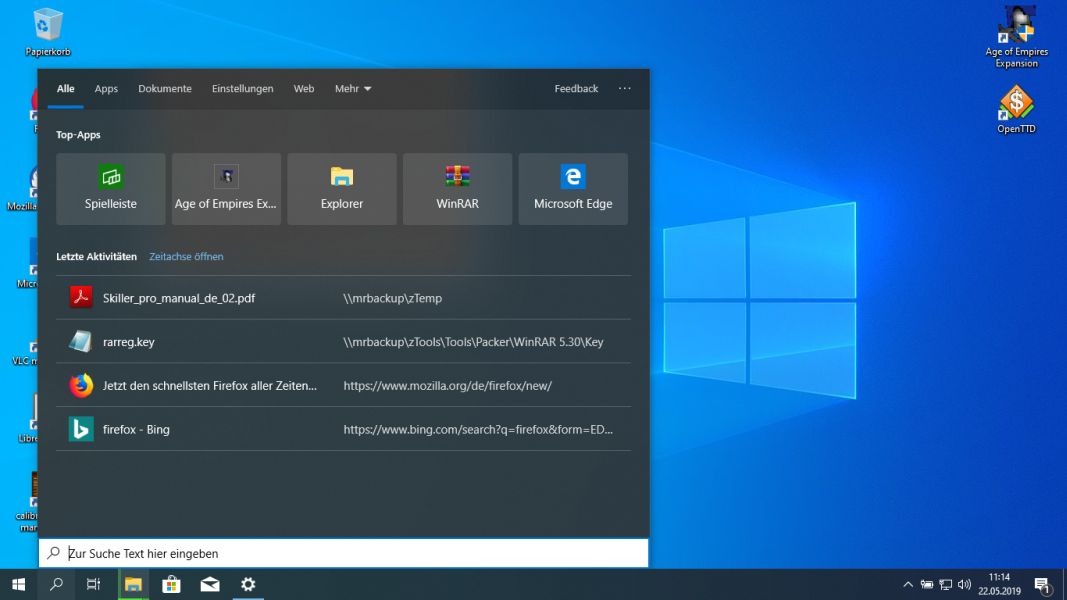Screen dimensions: 1067x600
Task: Open the rarreg.key recent entry
Action: [x=344, y=341]
